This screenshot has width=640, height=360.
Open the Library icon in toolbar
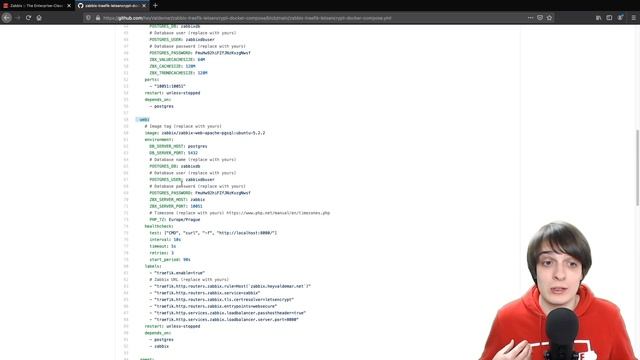598,18
